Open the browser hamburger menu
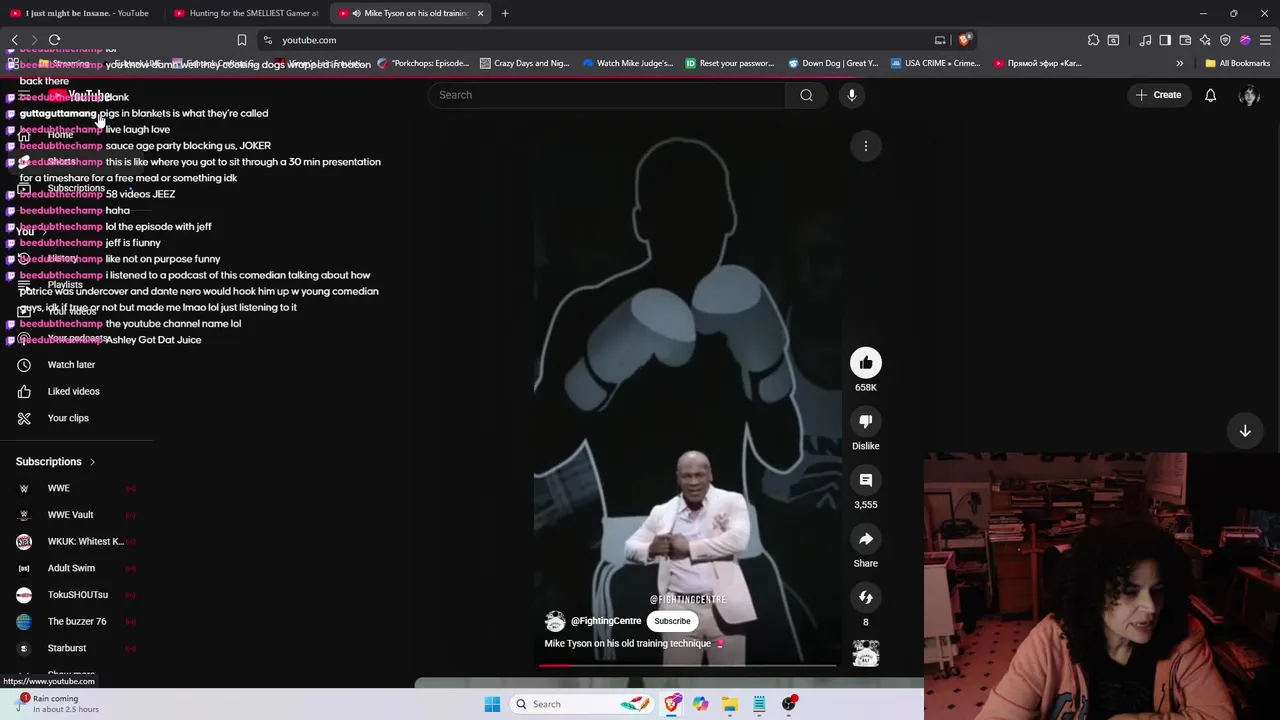The image size is (1280, 720). pos(1265,40)
